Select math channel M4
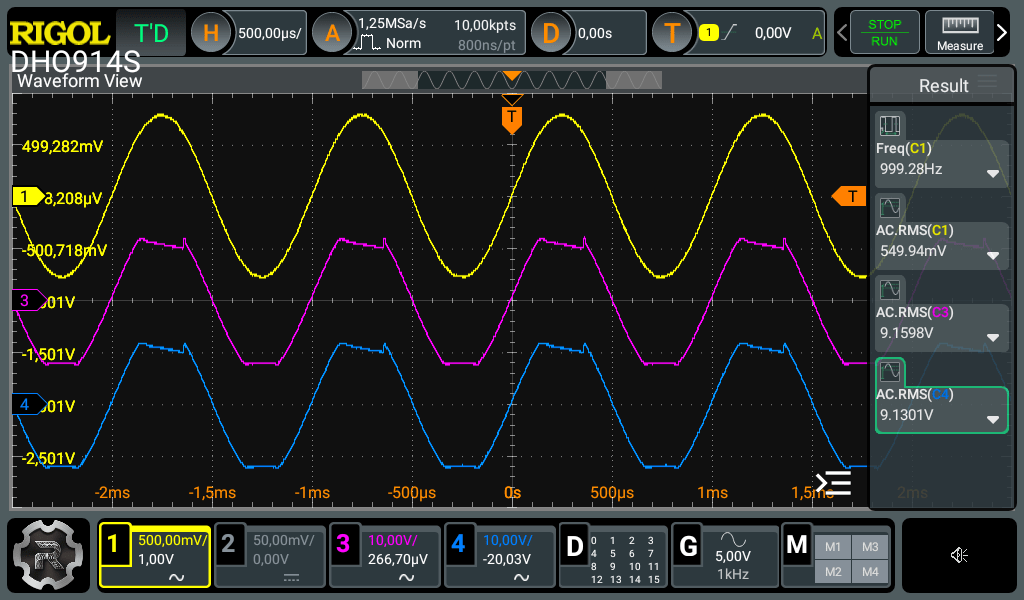 (x=870, y=572)
